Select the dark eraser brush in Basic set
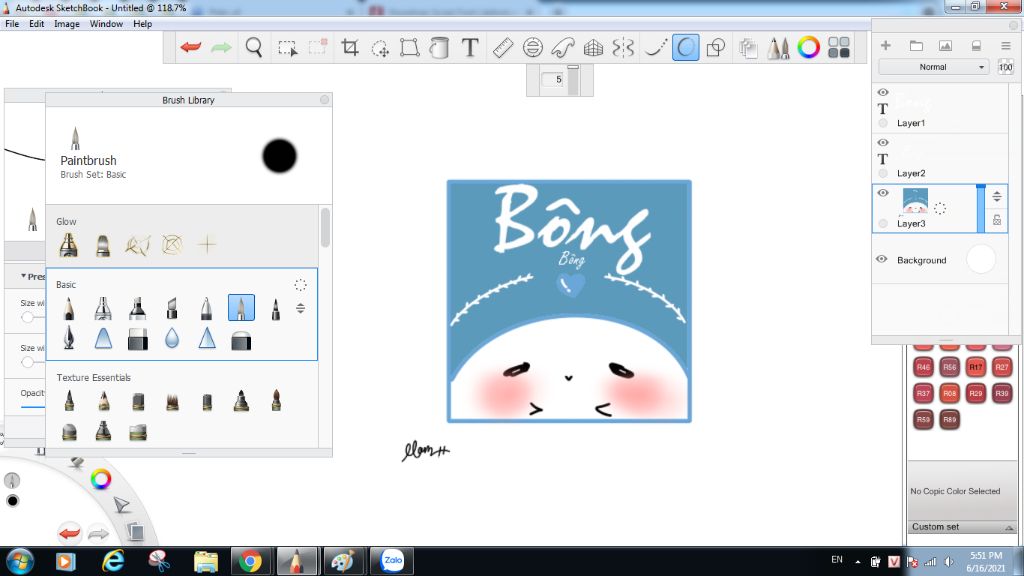 coord(138,340)
